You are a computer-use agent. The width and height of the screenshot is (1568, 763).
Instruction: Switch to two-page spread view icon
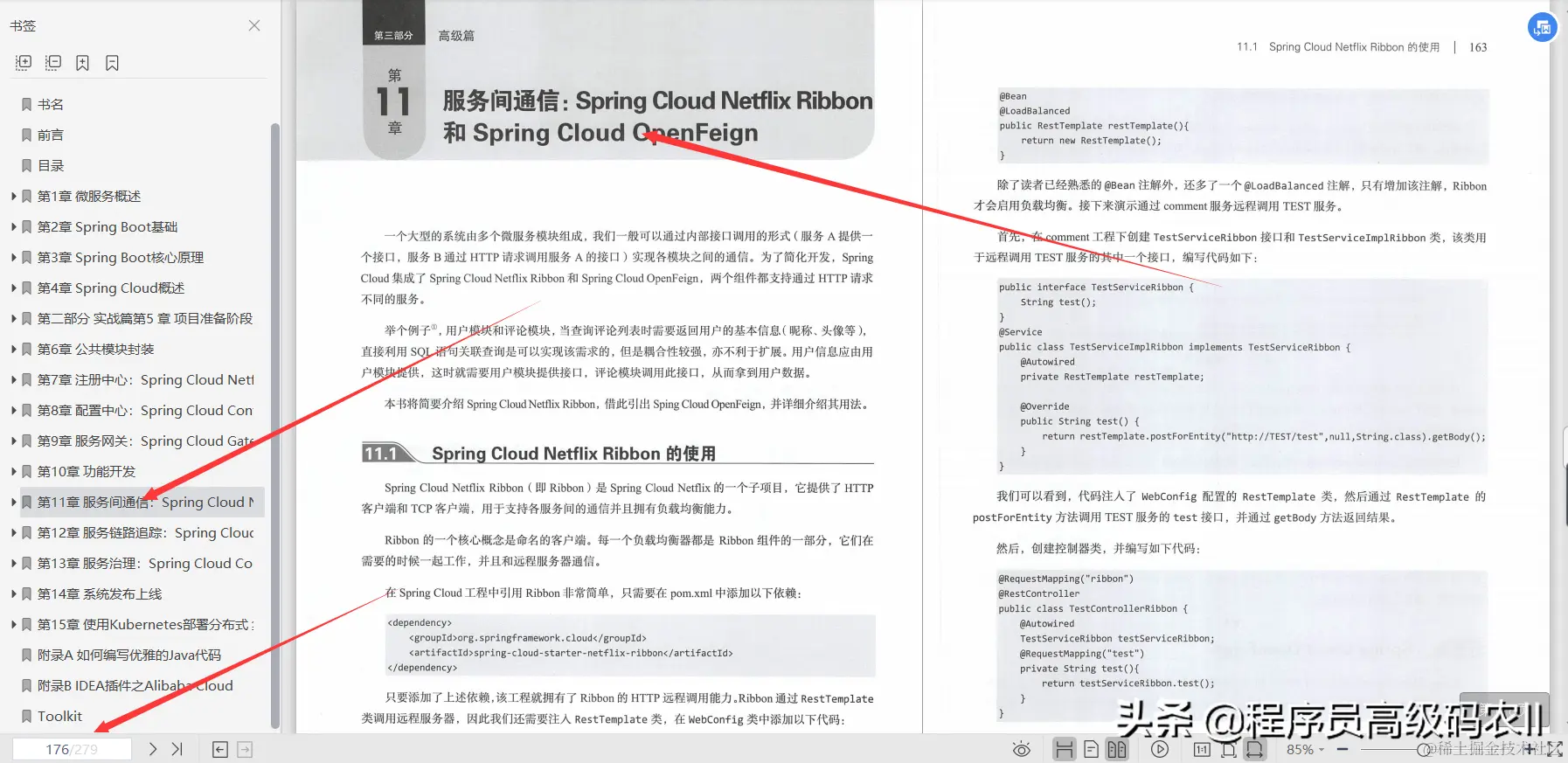click(1117, 749)
